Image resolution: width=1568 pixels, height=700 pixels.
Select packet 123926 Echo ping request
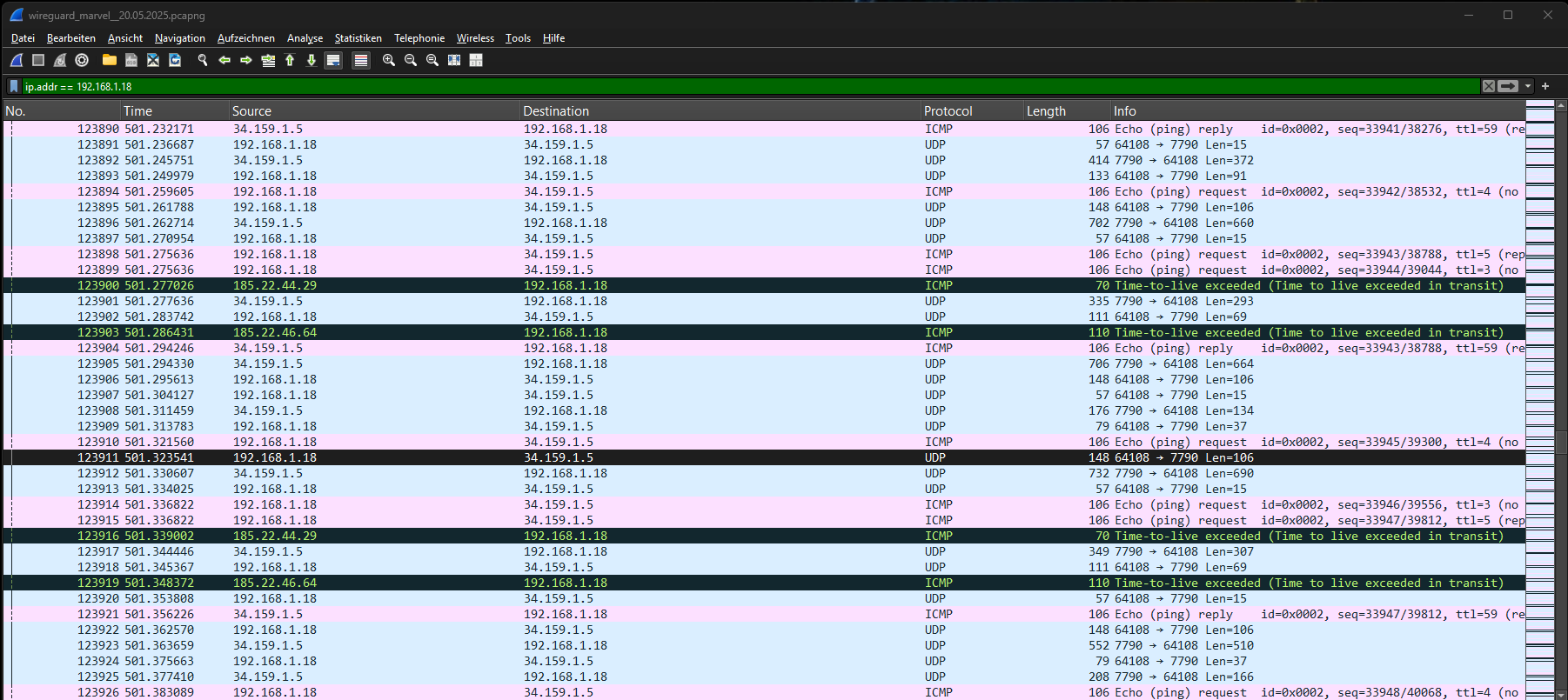[764, 692]
